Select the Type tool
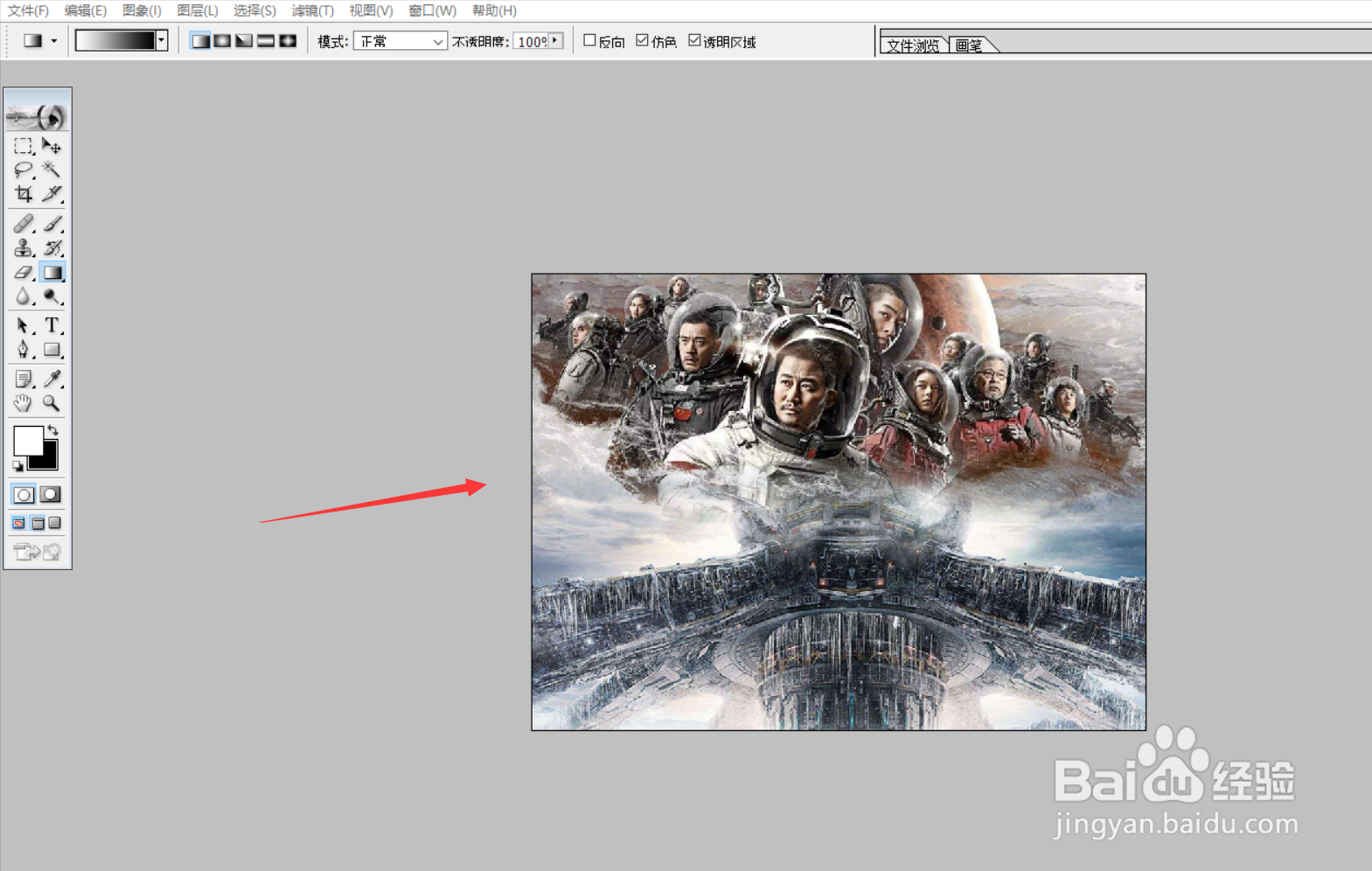This screenshot has width=1372, height=871. [x=52, y=326]
